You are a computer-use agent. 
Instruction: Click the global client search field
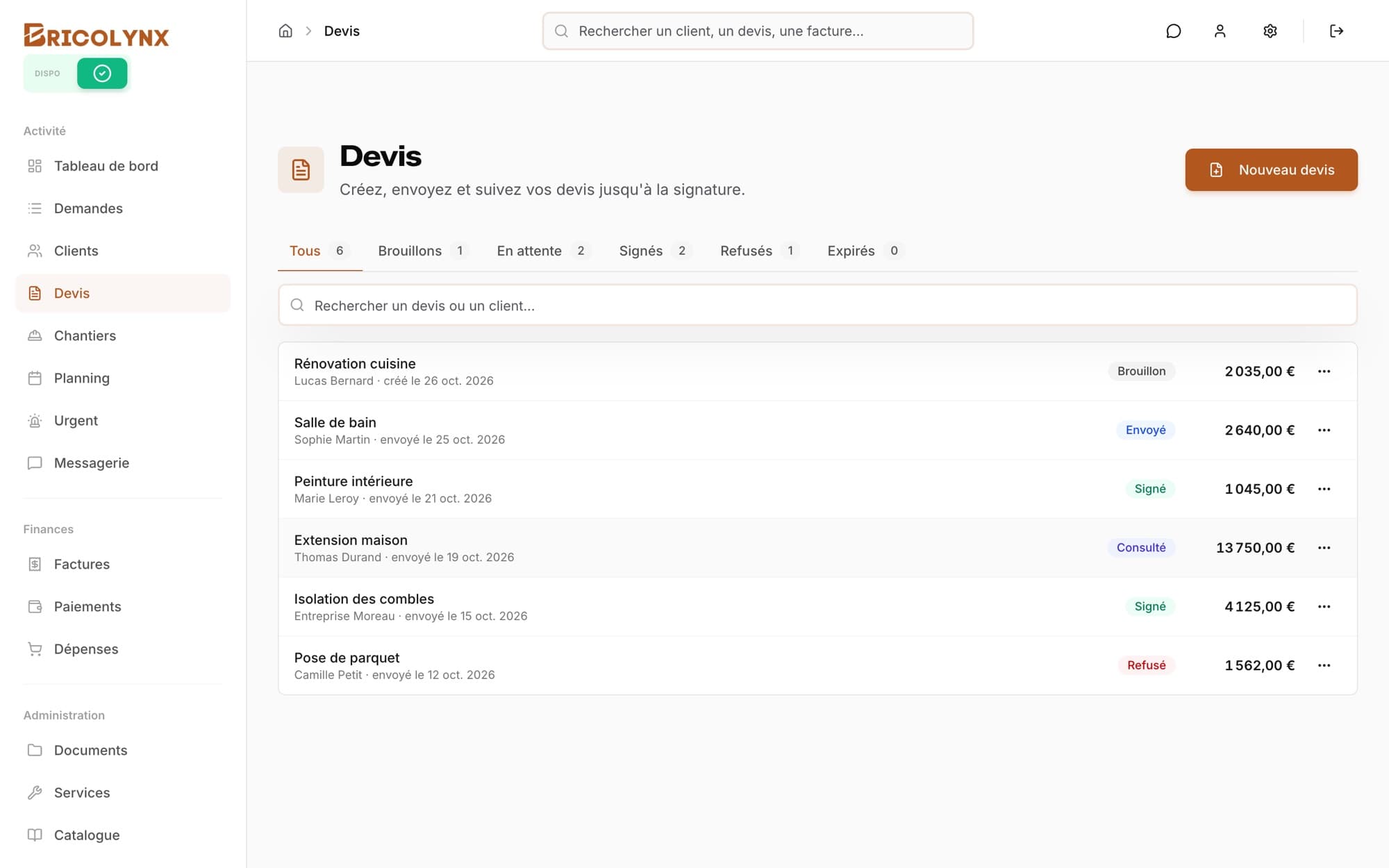coord(758,31)
